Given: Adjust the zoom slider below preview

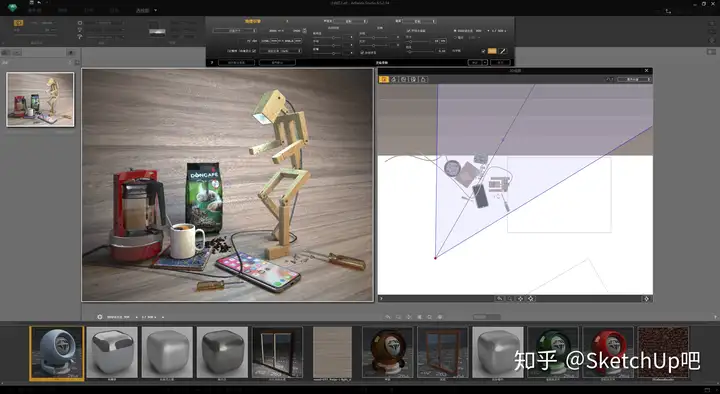Looking at the screenshot, I should point(487,317).
